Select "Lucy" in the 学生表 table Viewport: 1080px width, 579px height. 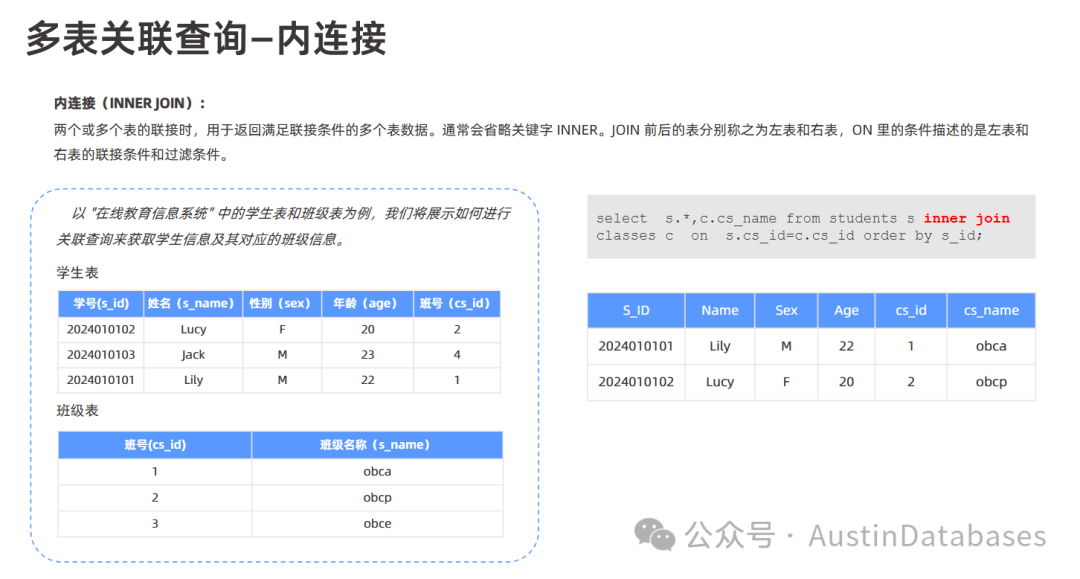193,329
